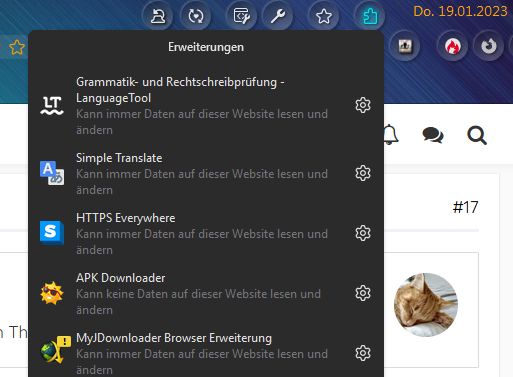Viewport: 513px width, 377px height.
Task: Open settings gear for Simple Translate
Action: tap(363, 173)
